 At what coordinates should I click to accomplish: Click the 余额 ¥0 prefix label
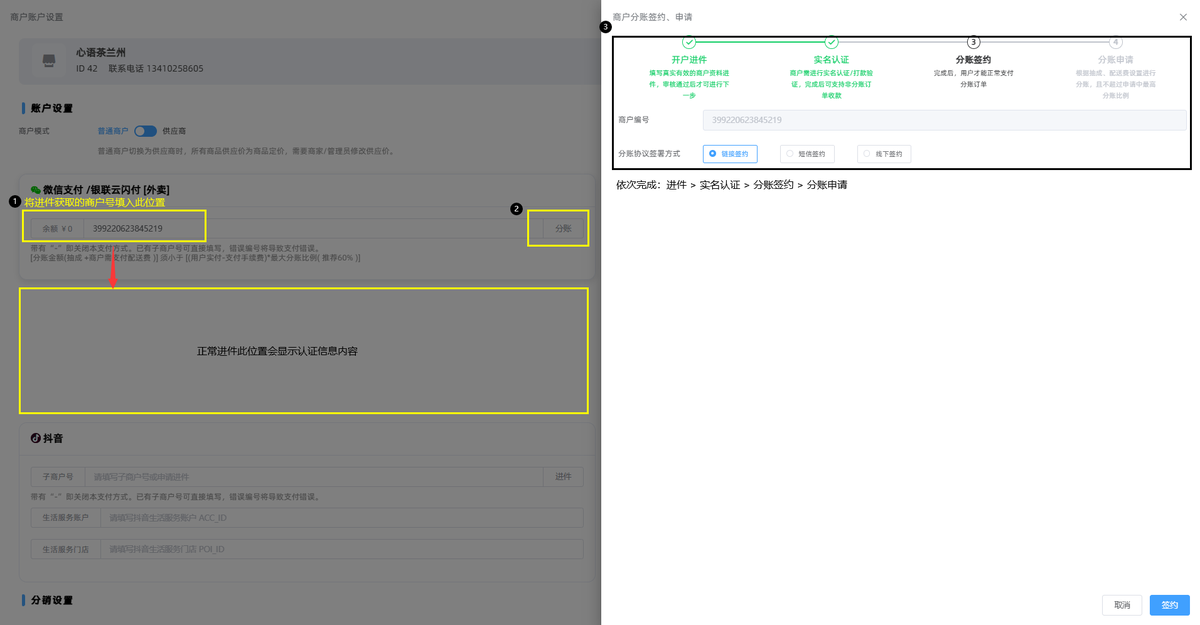tap(57, 228)
